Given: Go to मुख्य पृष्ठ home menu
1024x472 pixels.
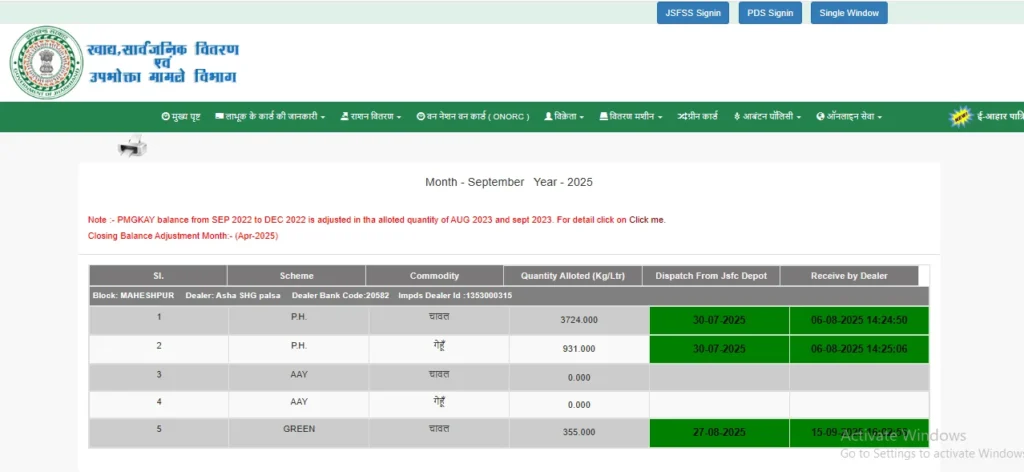Looking at the screenshot, I should (181, 117).
